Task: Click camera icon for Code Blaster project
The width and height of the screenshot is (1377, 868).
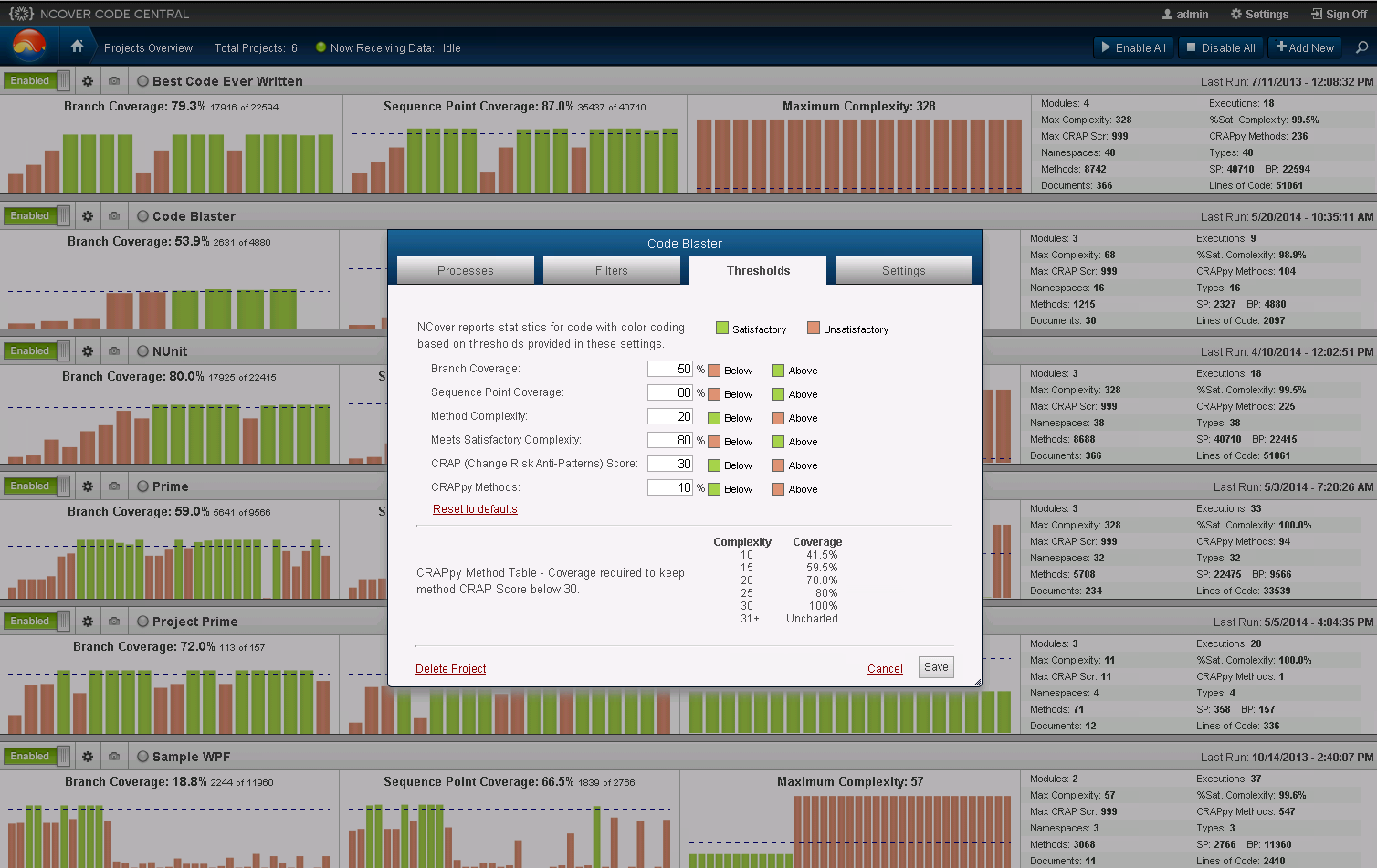Action: (114, 216)
